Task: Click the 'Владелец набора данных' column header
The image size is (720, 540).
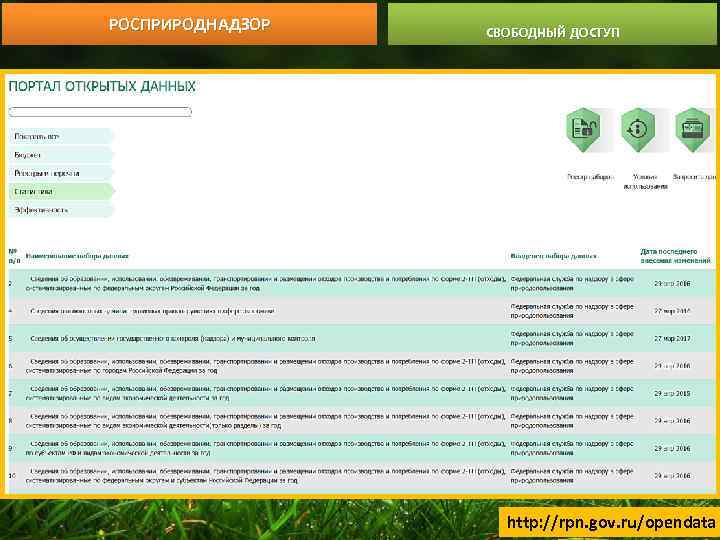Action: coord(553,256)
